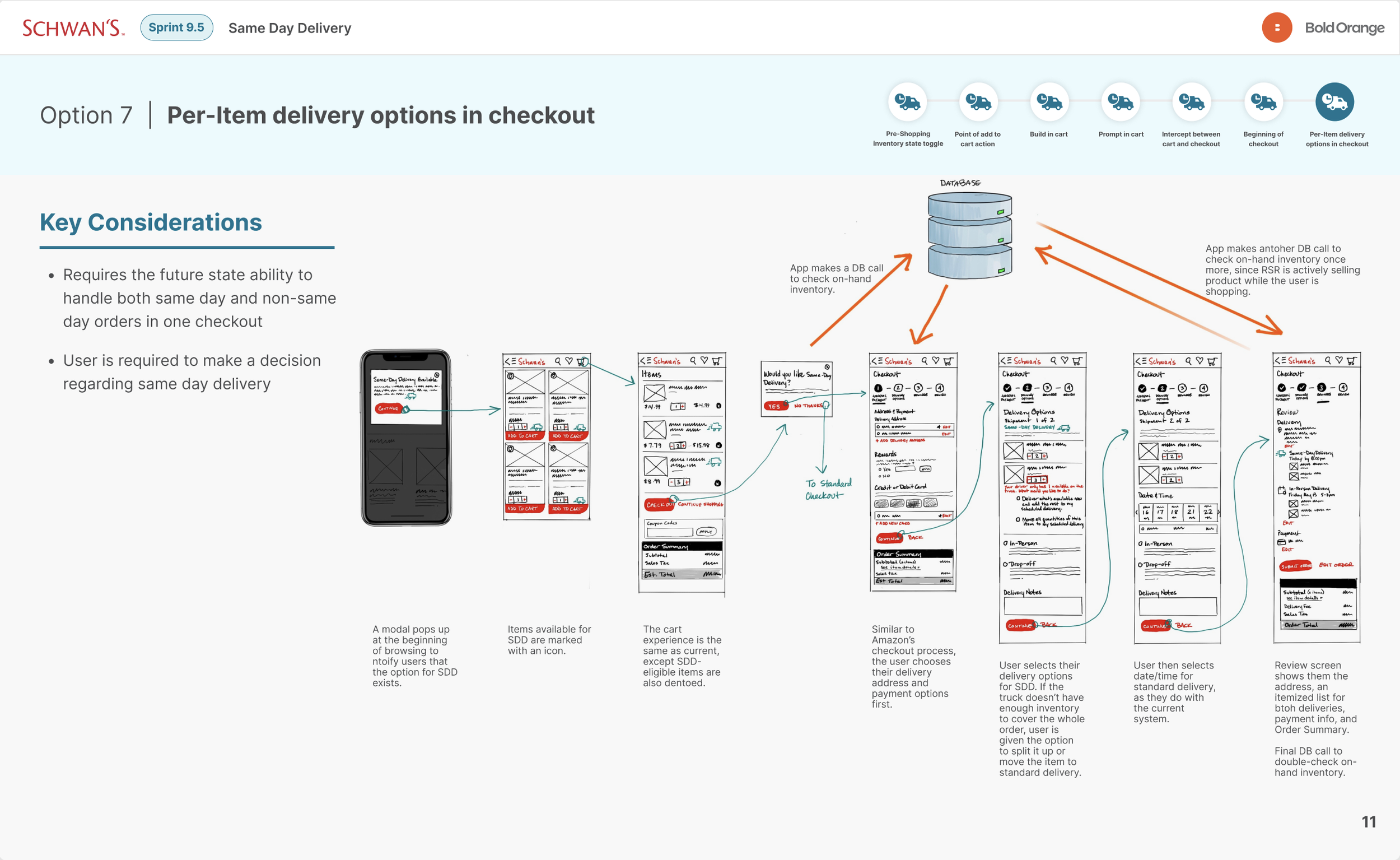Viewport: 1400px width, 860px height.
Task: Click the Point of add to cart action truck icon
Action: pos(978,102)
